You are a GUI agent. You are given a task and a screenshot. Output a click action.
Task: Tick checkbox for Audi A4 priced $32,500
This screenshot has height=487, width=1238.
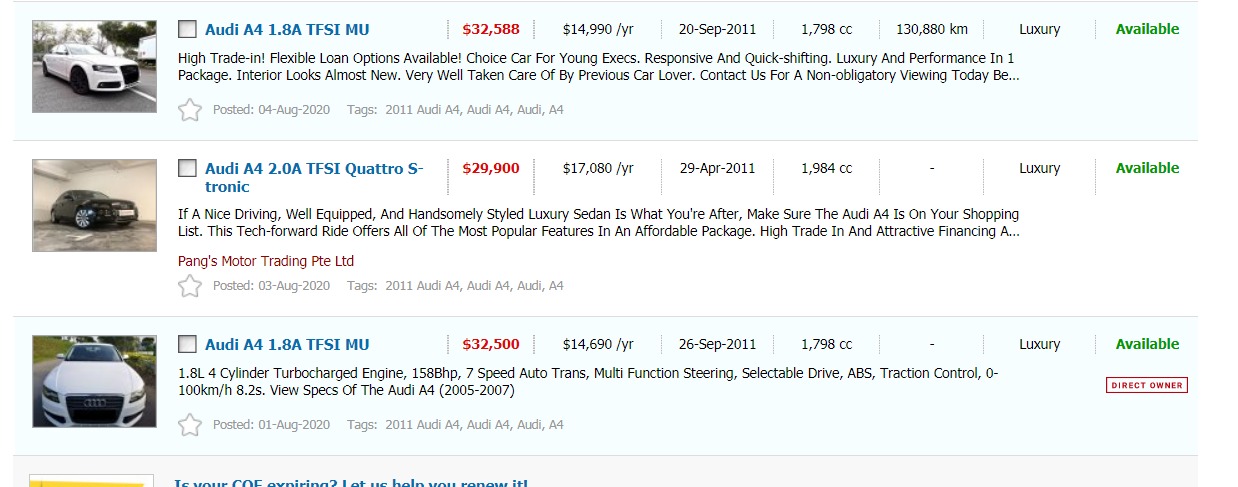187,344
